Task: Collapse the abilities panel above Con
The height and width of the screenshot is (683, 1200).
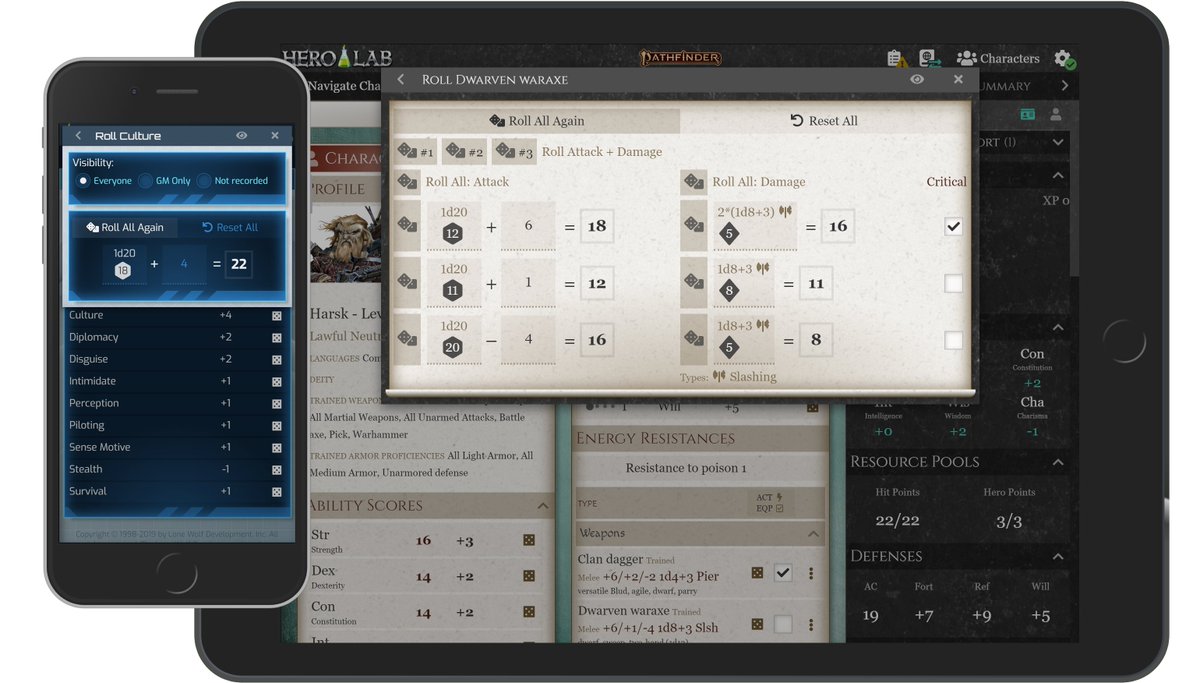Action: pos(1058,328)
